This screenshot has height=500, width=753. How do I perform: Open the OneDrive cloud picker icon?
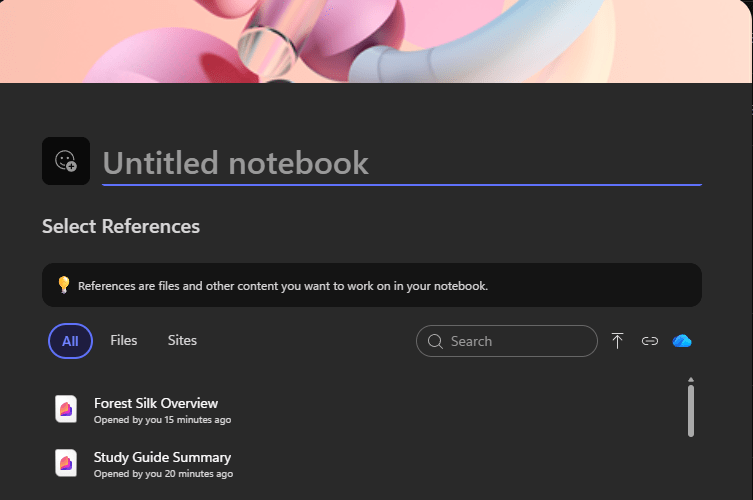tap(681, 341)
